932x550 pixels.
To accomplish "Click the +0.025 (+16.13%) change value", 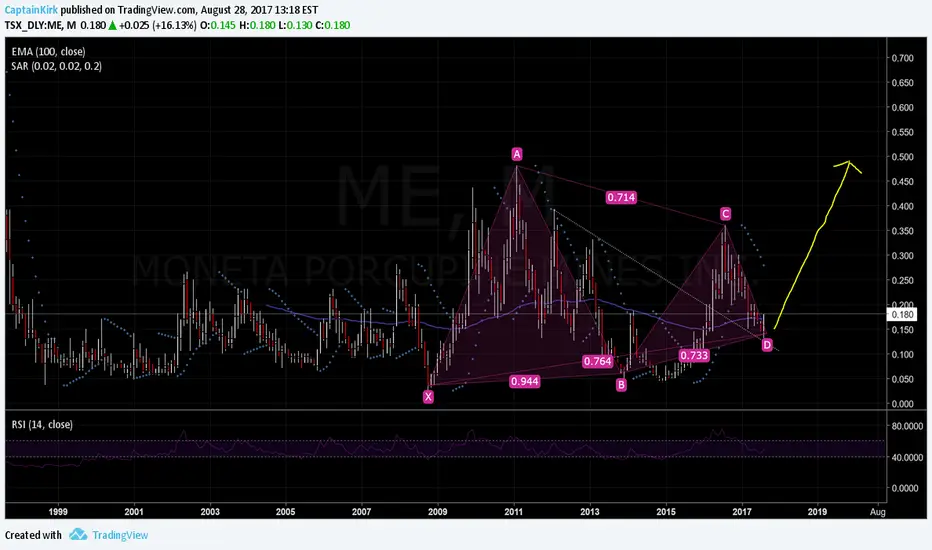I will click(x=158, y=26).
